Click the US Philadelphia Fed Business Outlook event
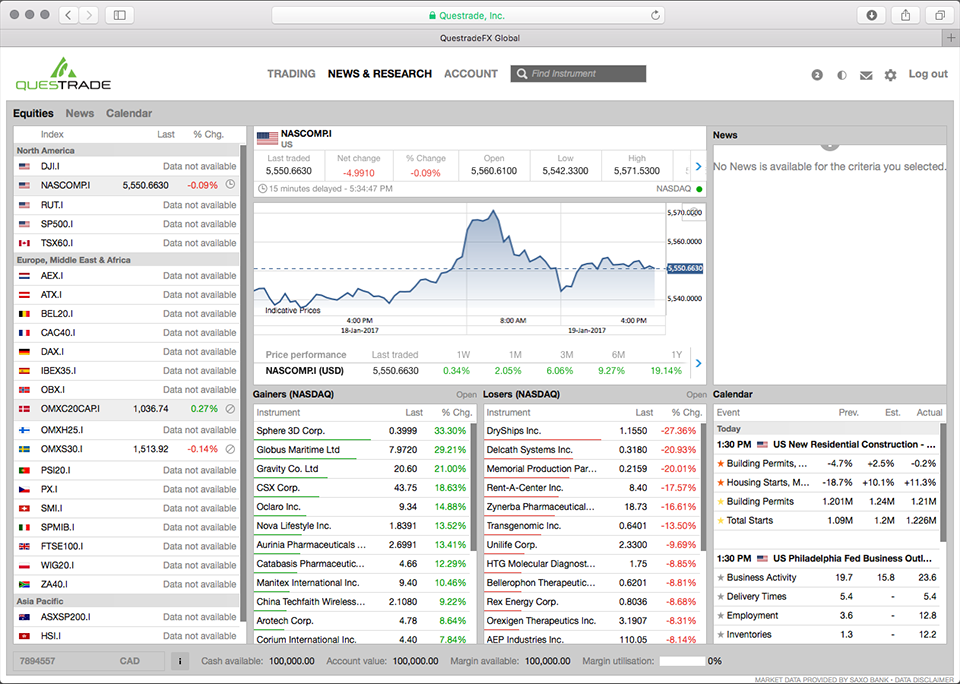The width and height of the screenshot is (960, 684). coord(827,558)
